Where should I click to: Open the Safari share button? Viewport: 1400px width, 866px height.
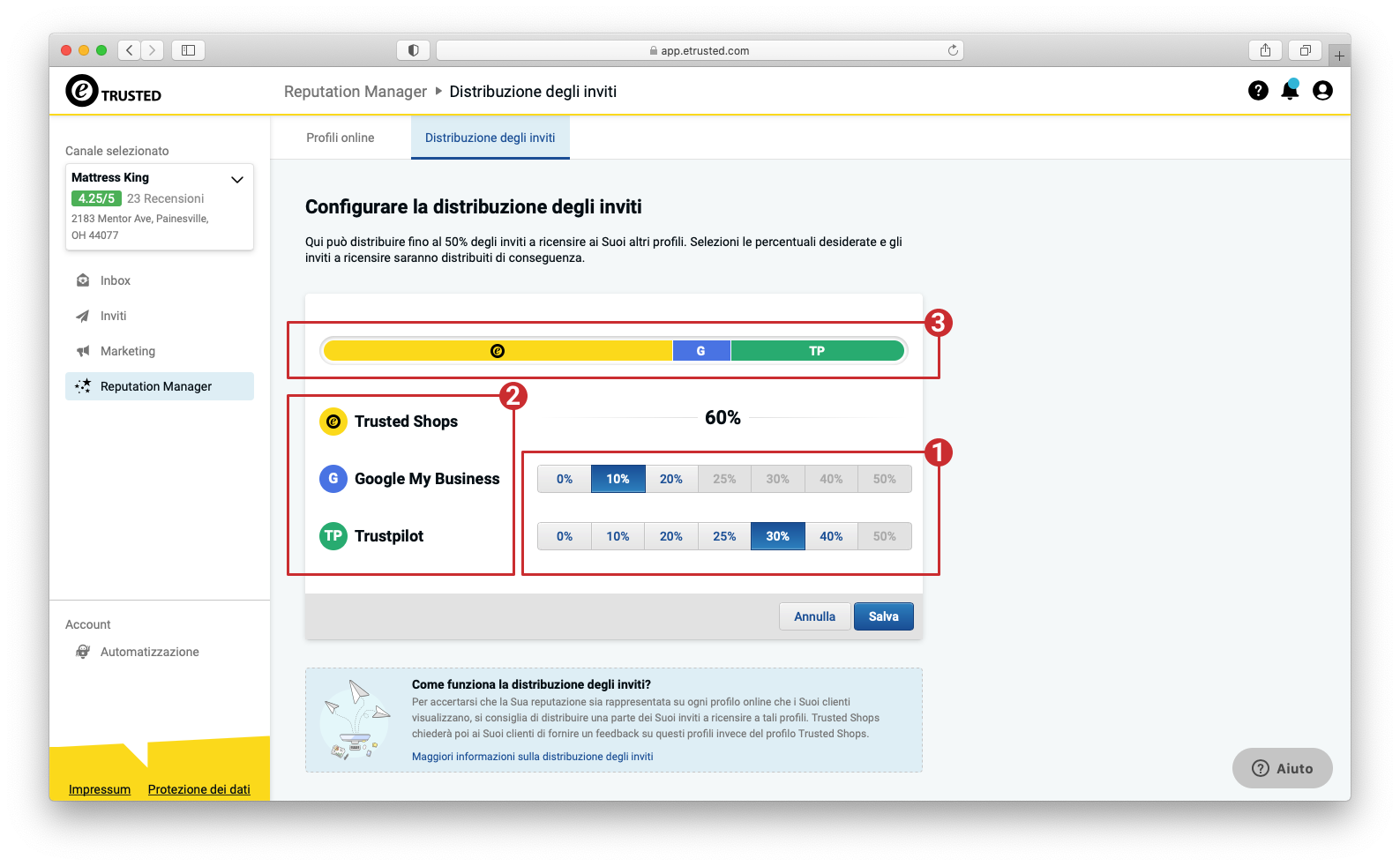1265,50
